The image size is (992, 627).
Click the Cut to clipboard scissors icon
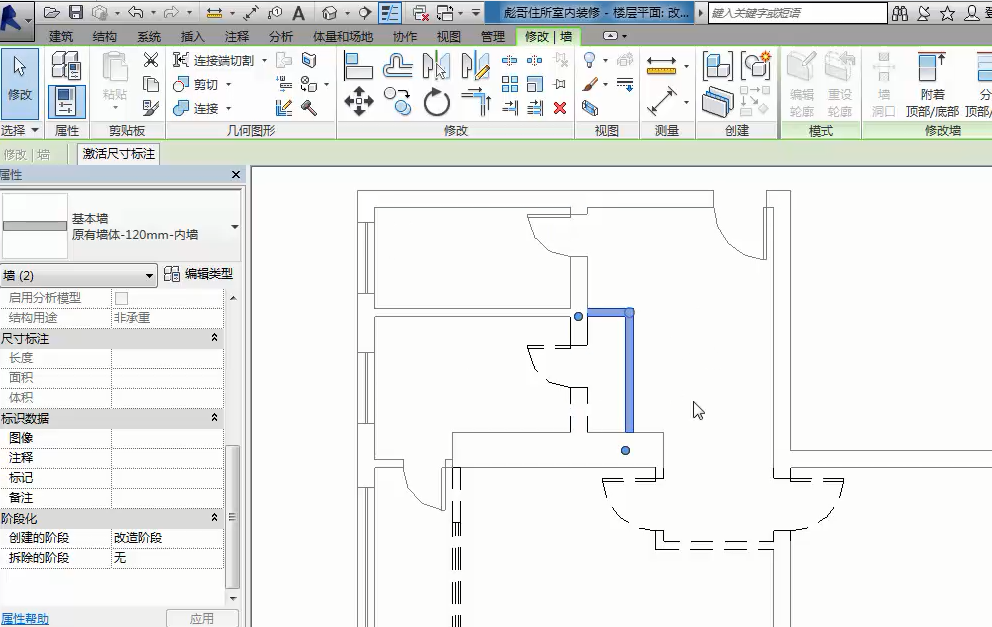pyautogui.click(x=151, y=61)
